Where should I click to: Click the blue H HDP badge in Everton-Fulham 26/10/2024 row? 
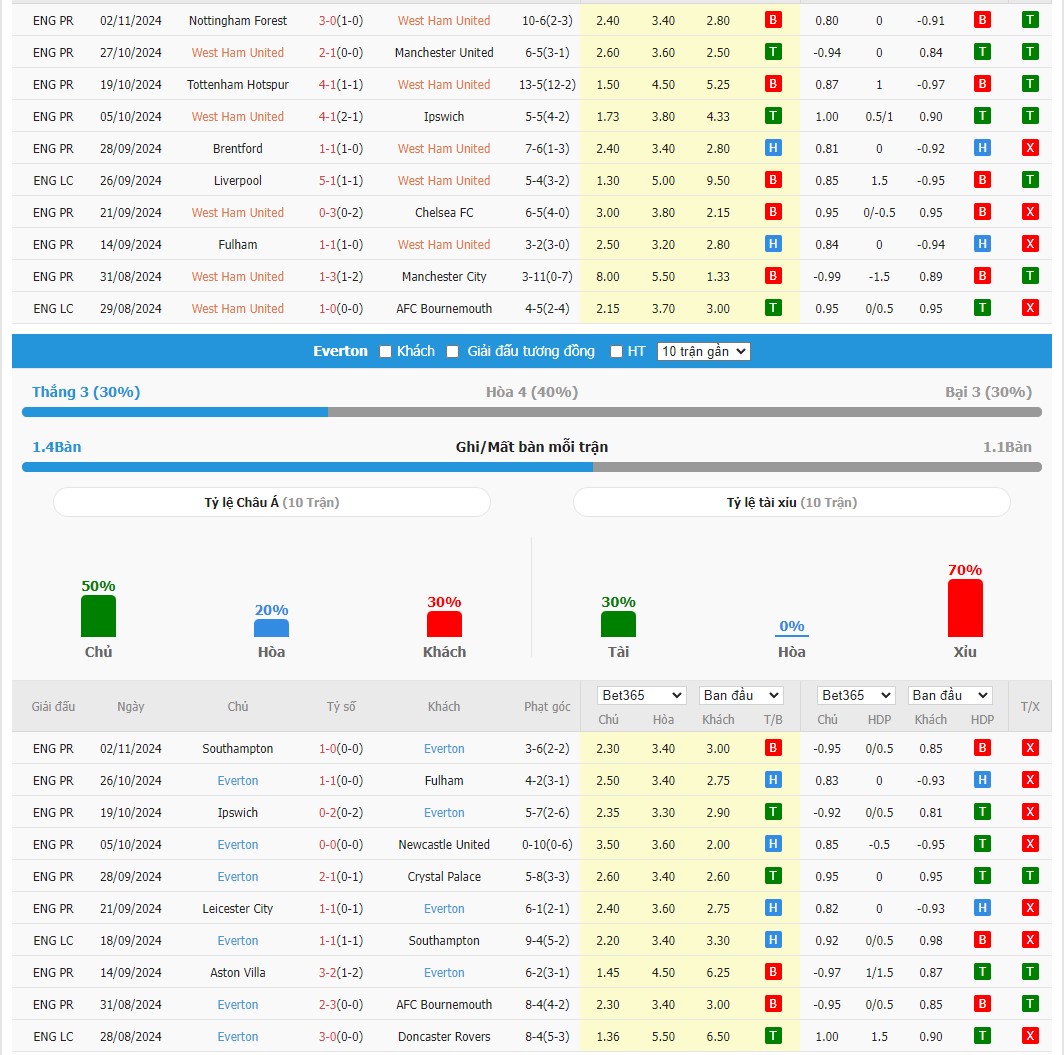982,780
